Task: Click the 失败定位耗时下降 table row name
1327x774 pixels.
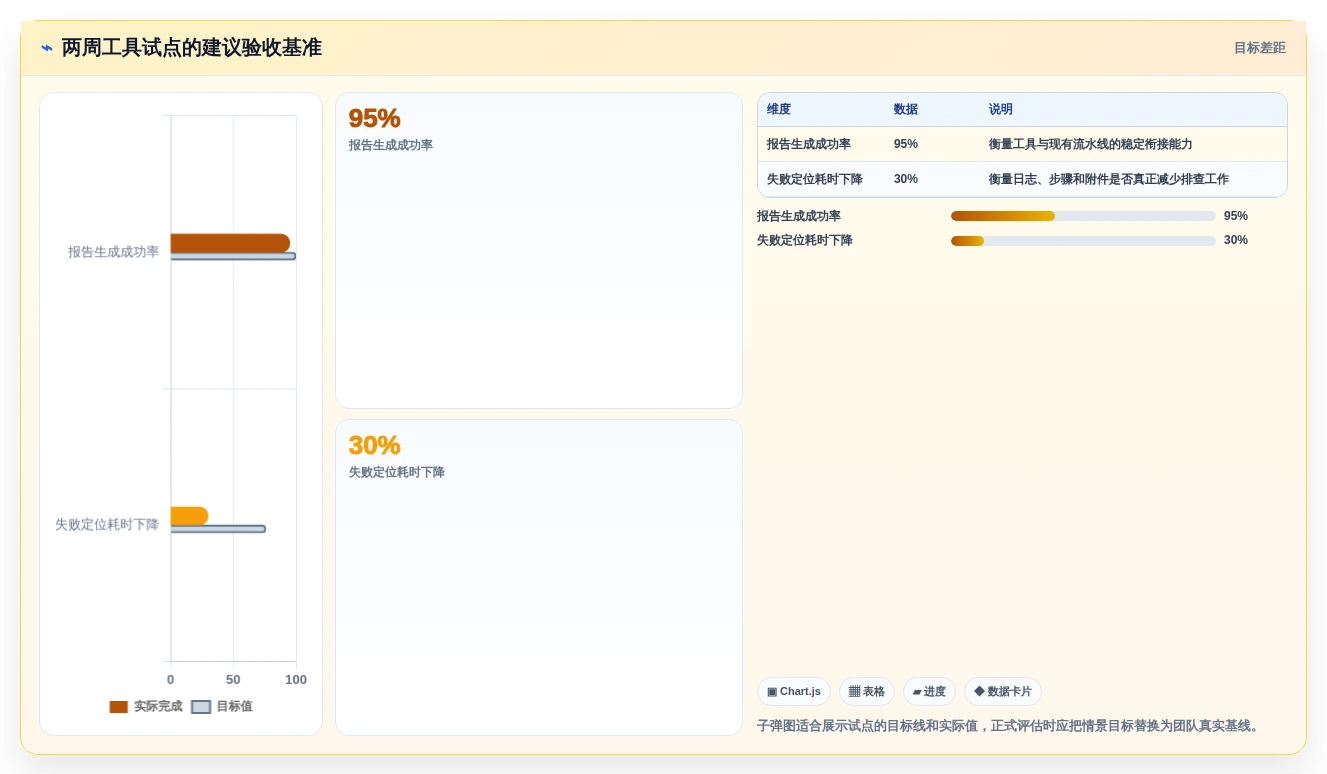Action: tap(815, 179)
